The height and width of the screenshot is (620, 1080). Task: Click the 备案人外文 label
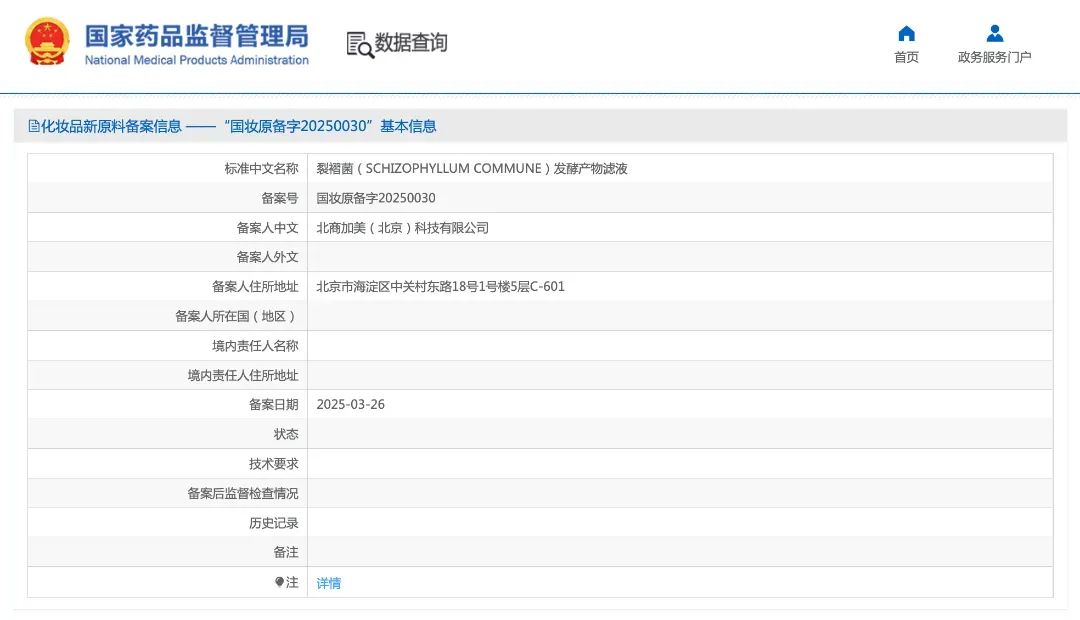click(267, 257)
